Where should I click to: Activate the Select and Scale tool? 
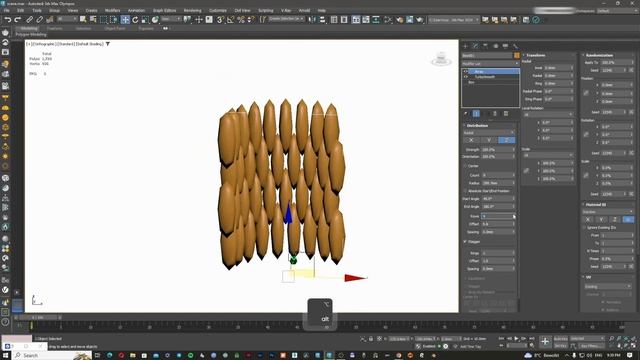click(145, 20)
